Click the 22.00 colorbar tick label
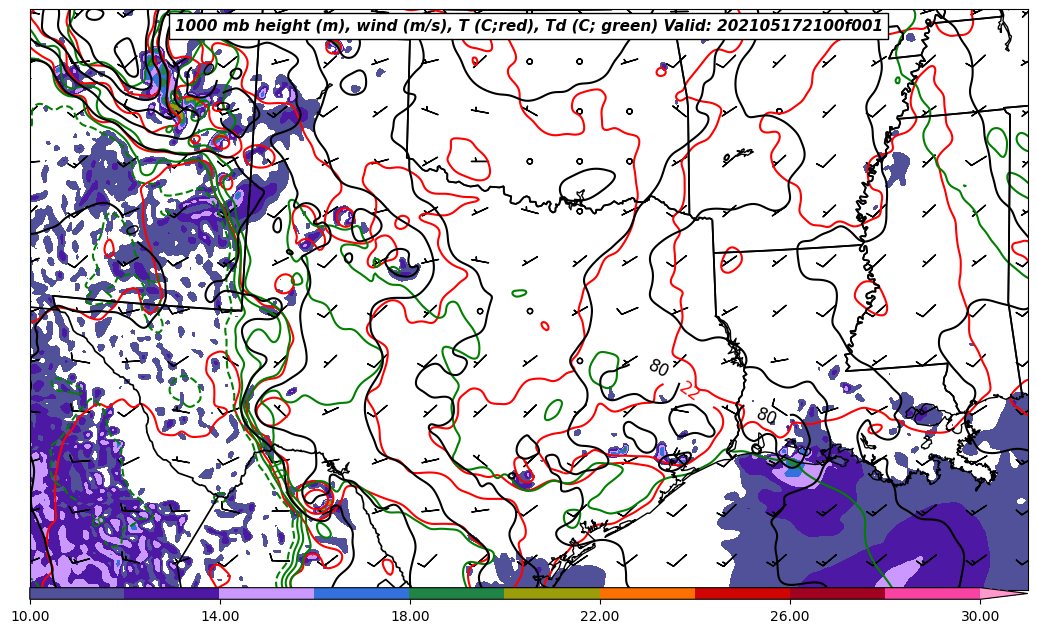Image resolution: width=1037 pixels, height=633 pixels. click(600, 616)
